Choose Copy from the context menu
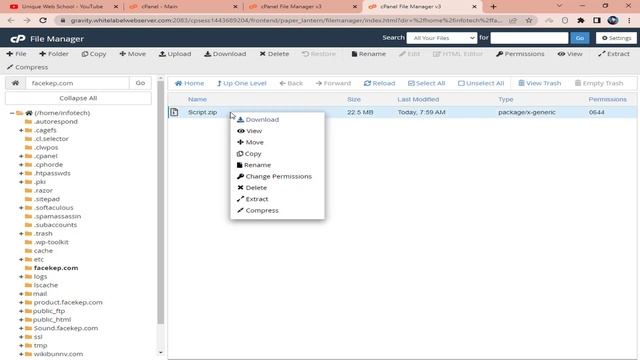Viewport: 640px width, 360px height. [249, 154]
